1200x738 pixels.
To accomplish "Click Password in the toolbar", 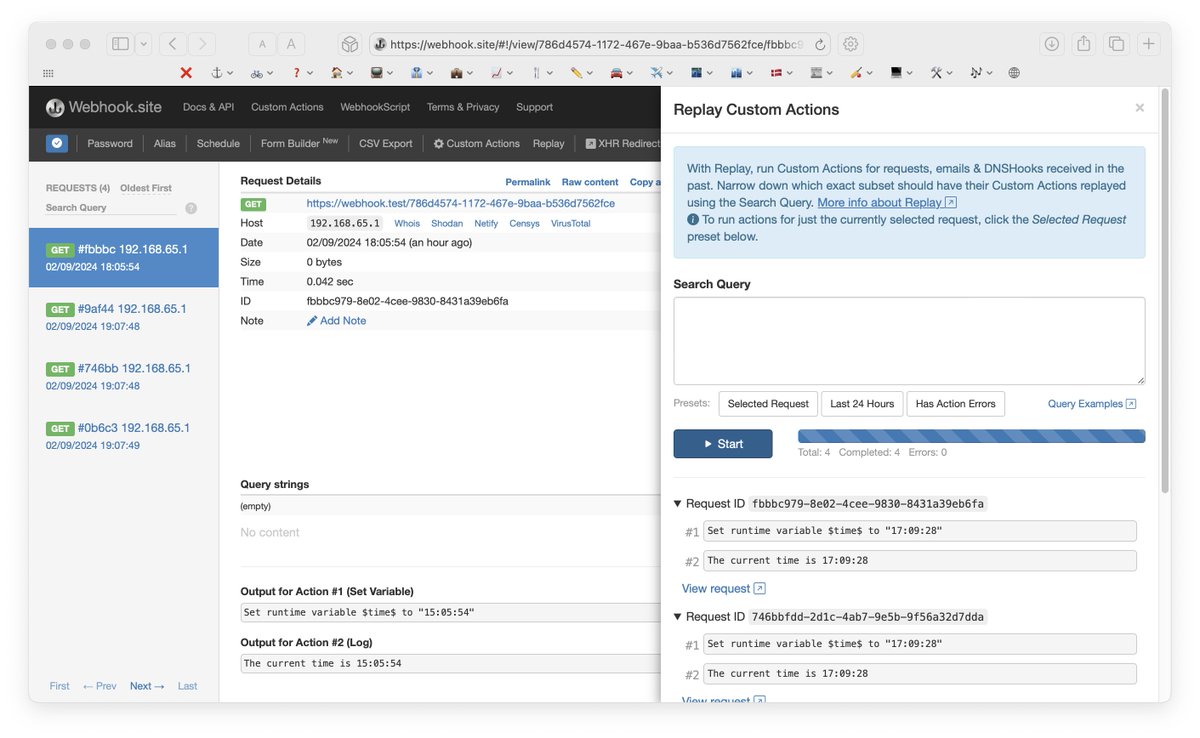I will (x=110, y=143).
